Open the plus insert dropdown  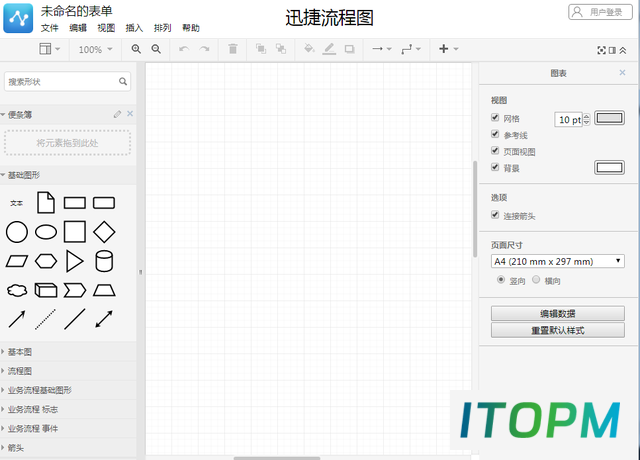coord(449,49)
